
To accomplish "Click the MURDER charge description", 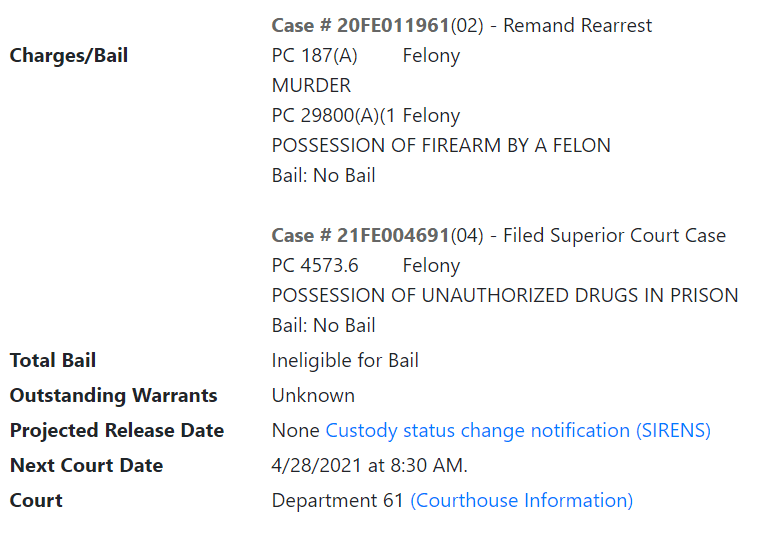I will coord(311,86).
